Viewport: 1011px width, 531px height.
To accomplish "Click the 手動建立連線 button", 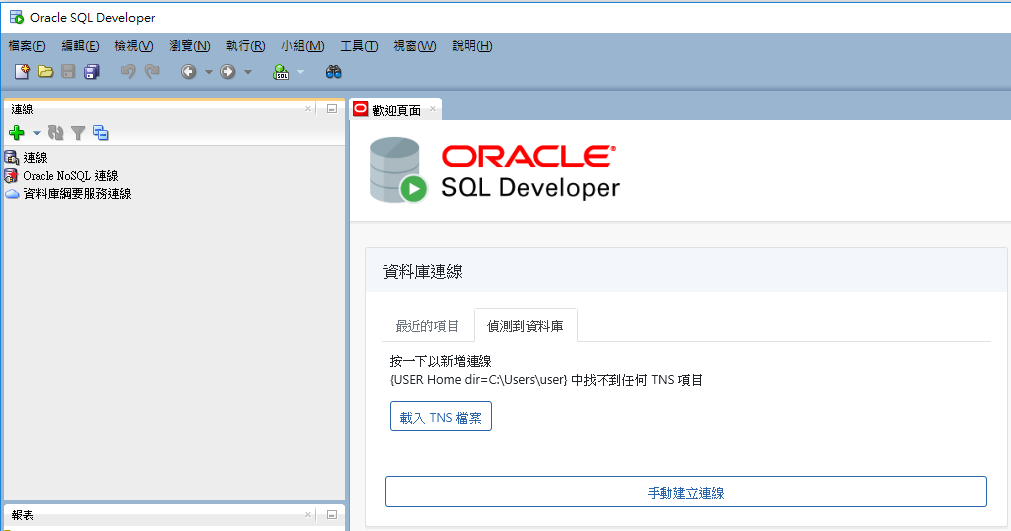I will point(686,493).
